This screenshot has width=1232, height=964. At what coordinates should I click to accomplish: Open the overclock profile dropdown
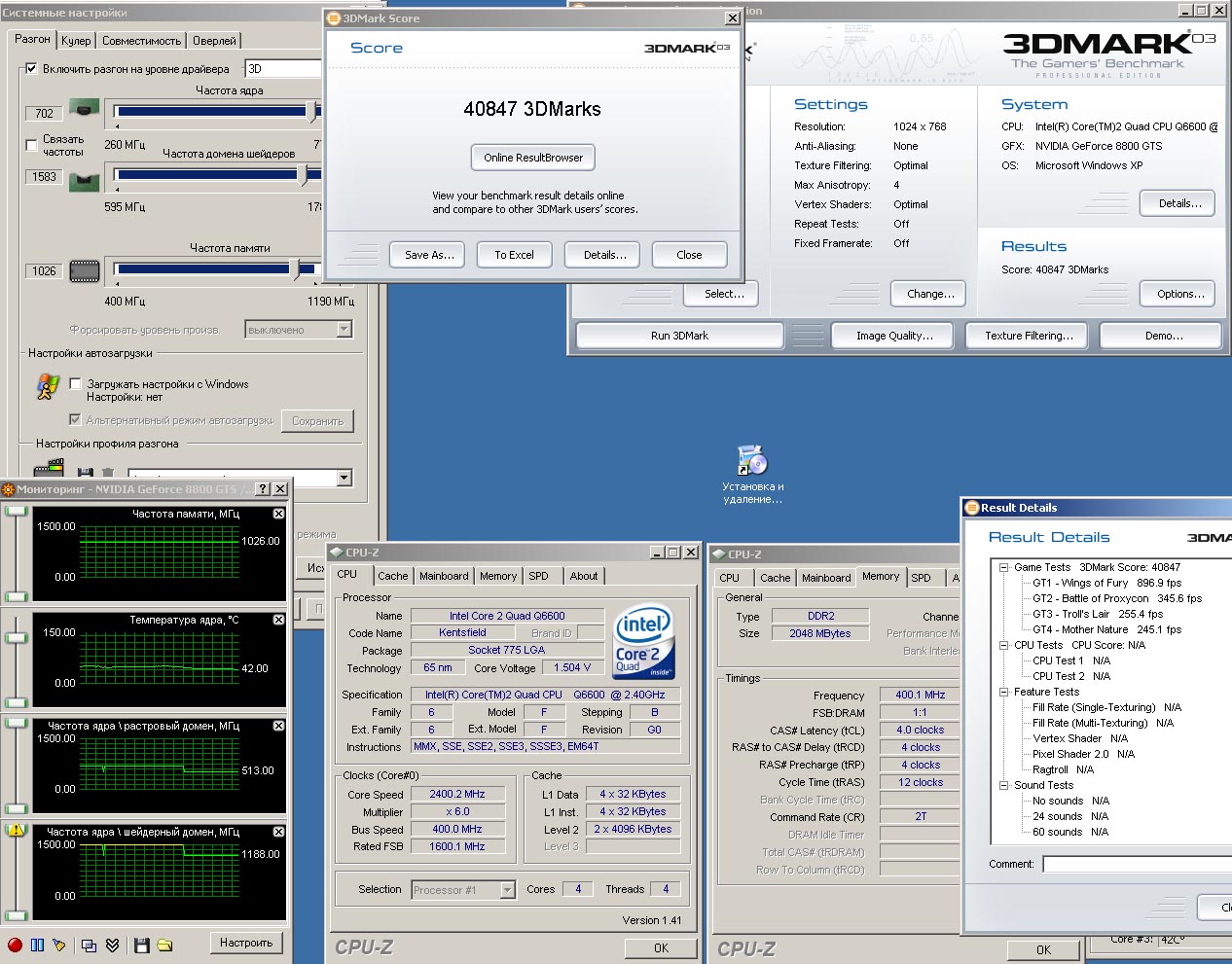pos(240,478)
